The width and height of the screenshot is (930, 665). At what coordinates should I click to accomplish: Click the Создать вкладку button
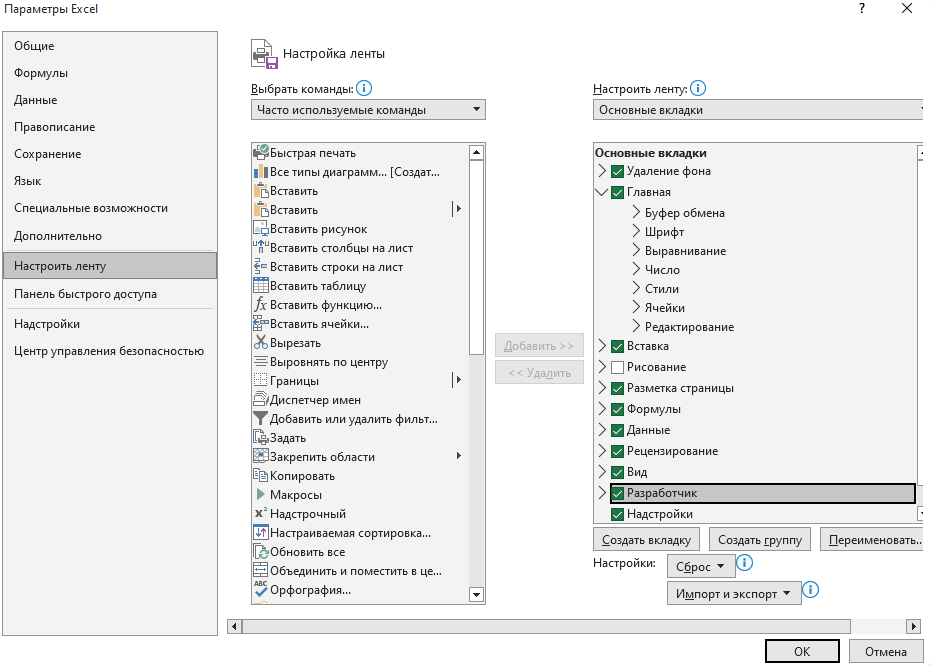646,540
